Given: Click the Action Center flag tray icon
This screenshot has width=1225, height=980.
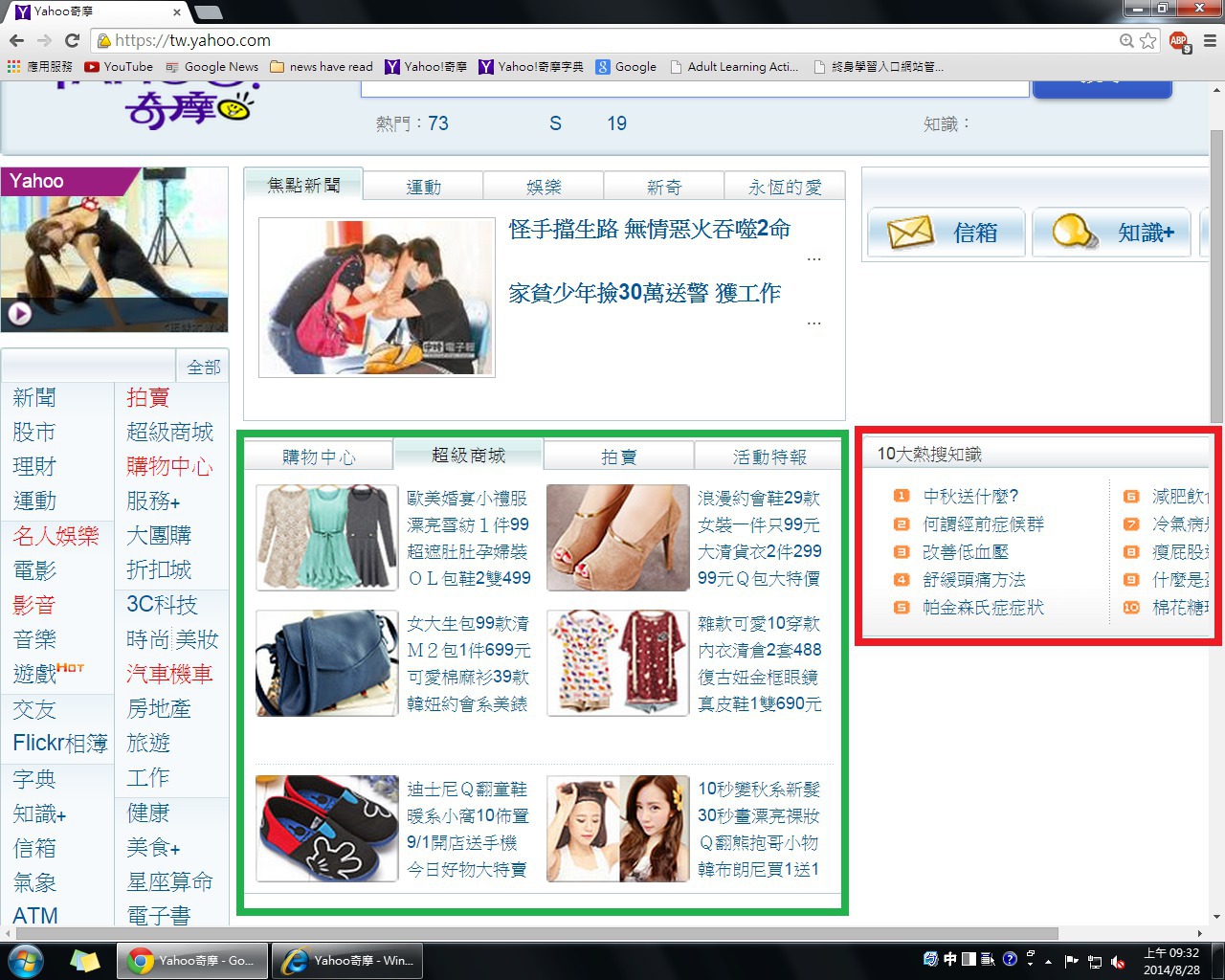Looking at the screenshot, I should coord(1072,962).
